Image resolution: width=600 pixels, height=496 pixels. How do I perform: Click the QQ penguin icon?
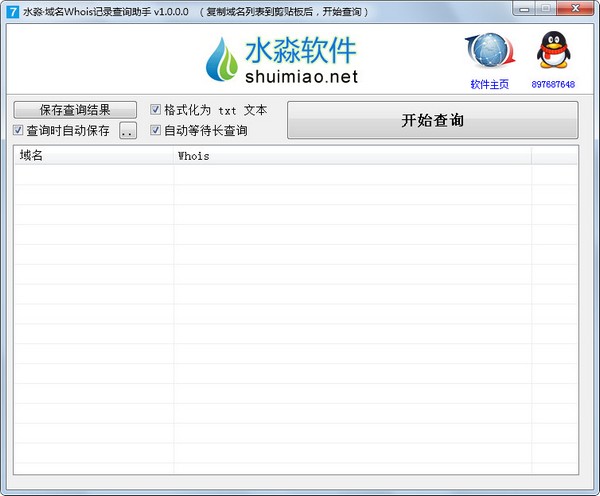click(x=552, y=51)
